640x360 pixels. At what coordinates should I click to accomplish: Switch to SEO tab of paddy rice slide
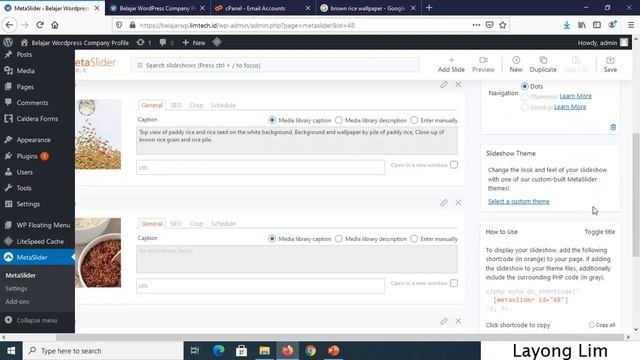(176, 105)
